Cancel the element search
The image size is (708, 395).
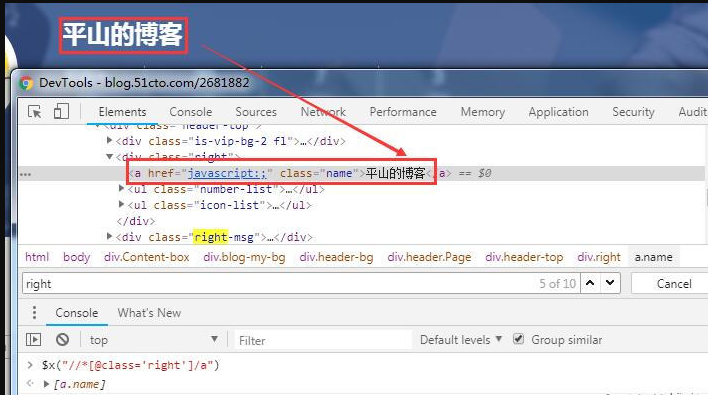(x=674, y=283)
